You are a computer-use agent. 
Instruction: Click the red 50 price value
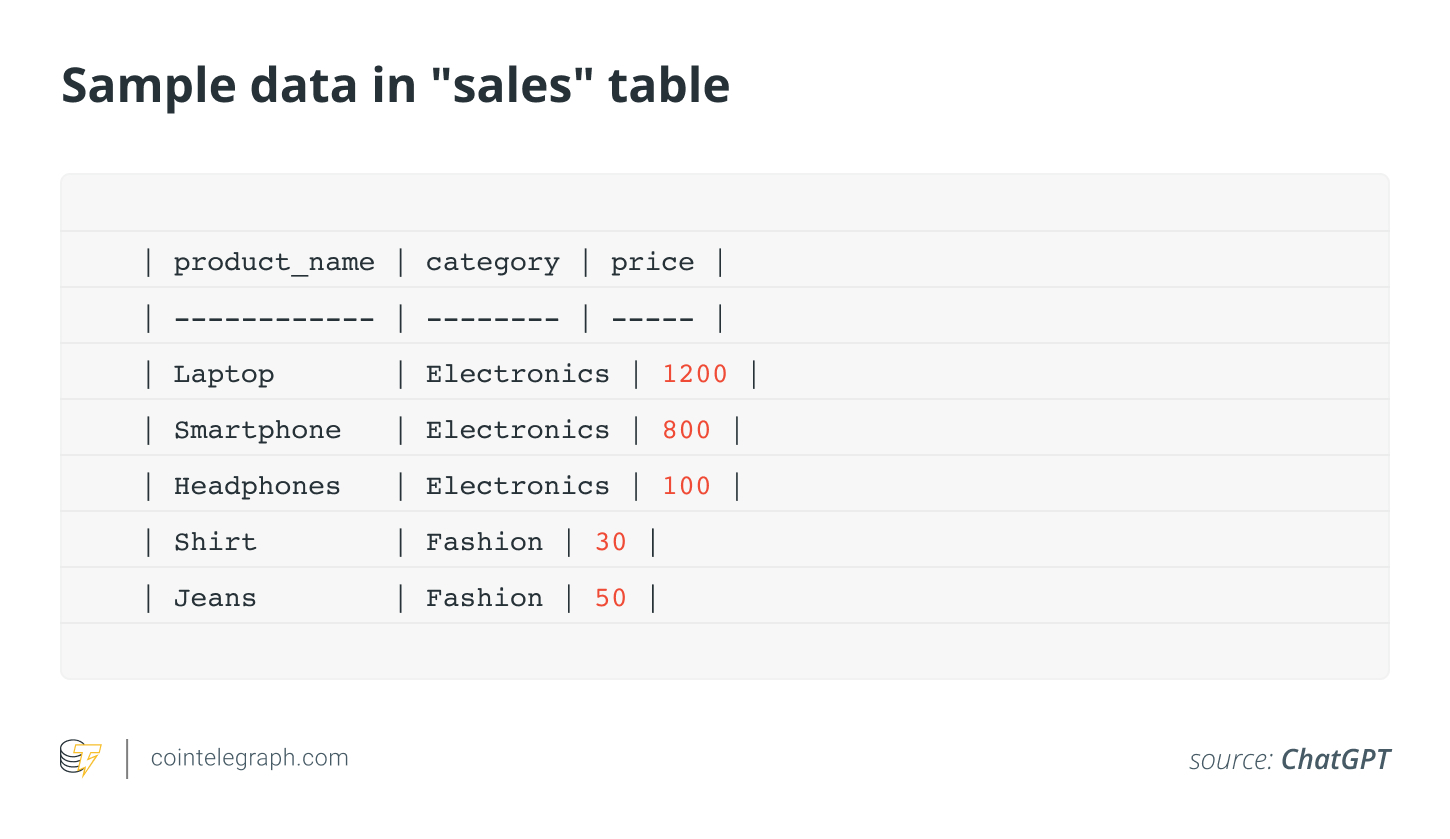(x=611, y=598)
